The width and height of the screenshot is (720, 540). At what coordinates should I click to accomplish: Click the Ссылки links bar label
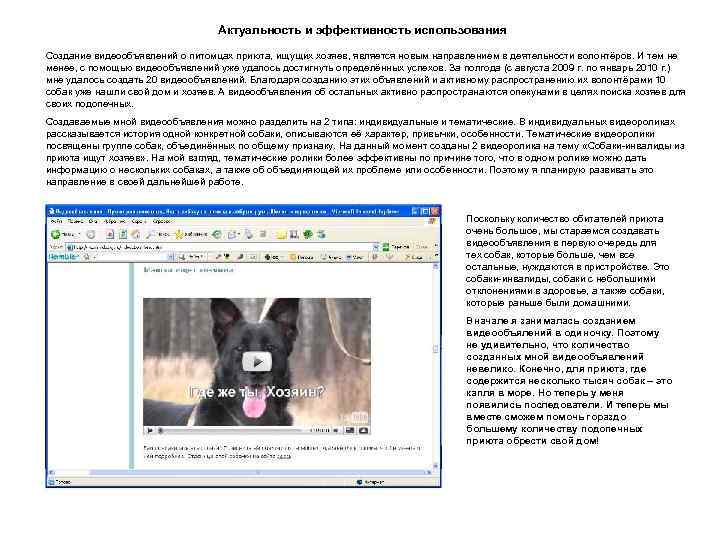422,247
